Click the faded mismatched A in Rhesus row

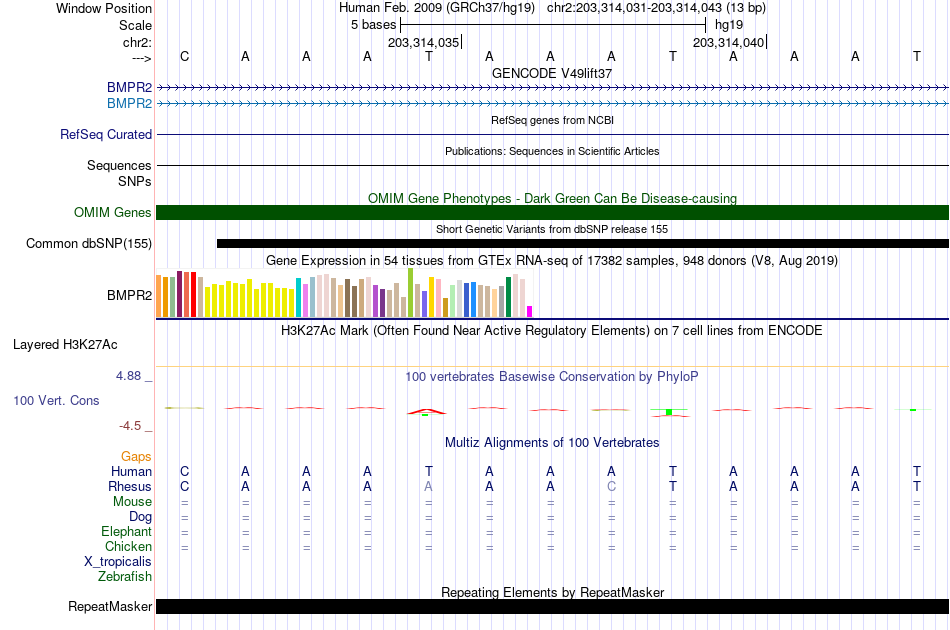click(x=428, y=486)
